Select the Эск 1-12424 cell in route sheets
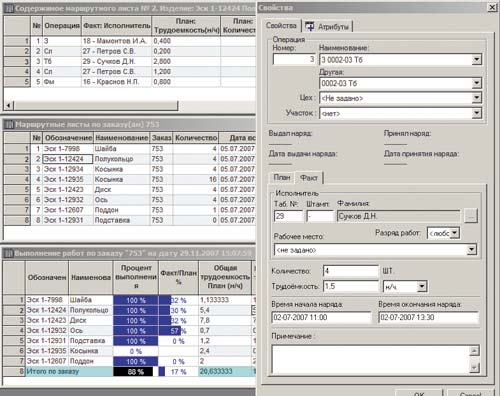Image resolution: width=500 pixels, height=396 pixels. (68, 159)
